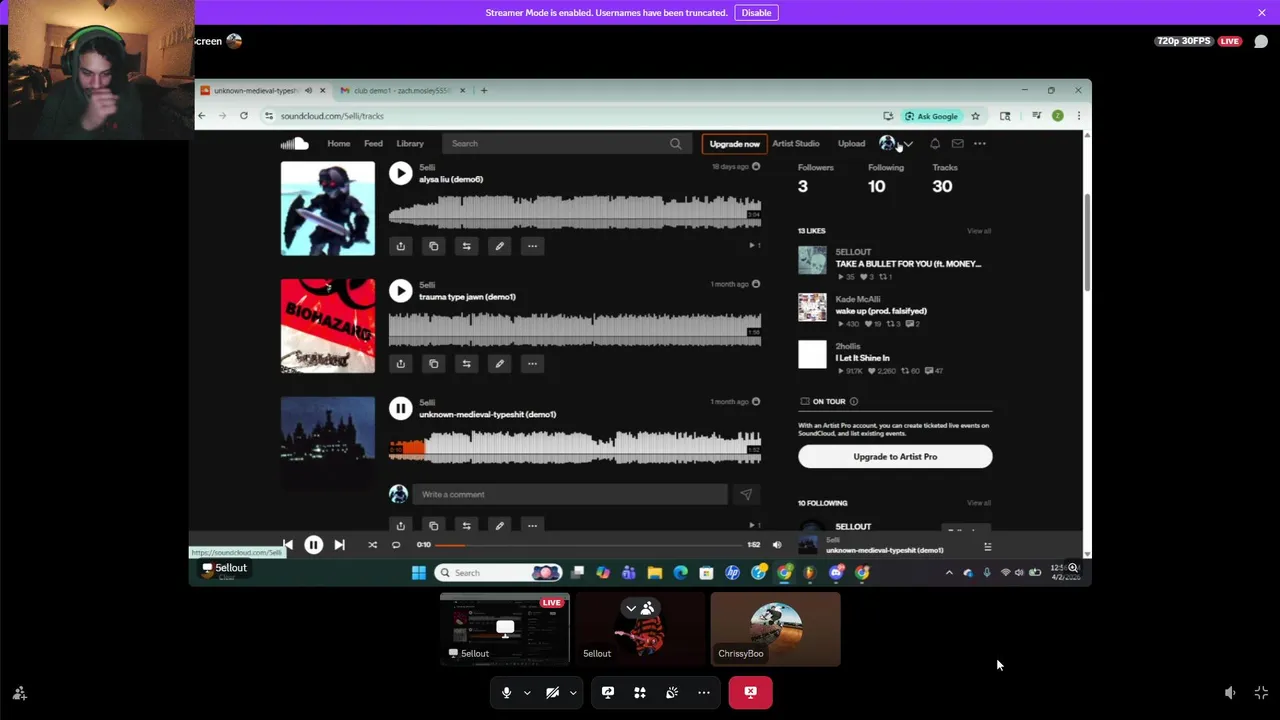Image resolution: width=1280 pixels, height=720 pixels.
Task: Send the comment on unknown-medieval-typeshit
Action: [x=745, y=494]
